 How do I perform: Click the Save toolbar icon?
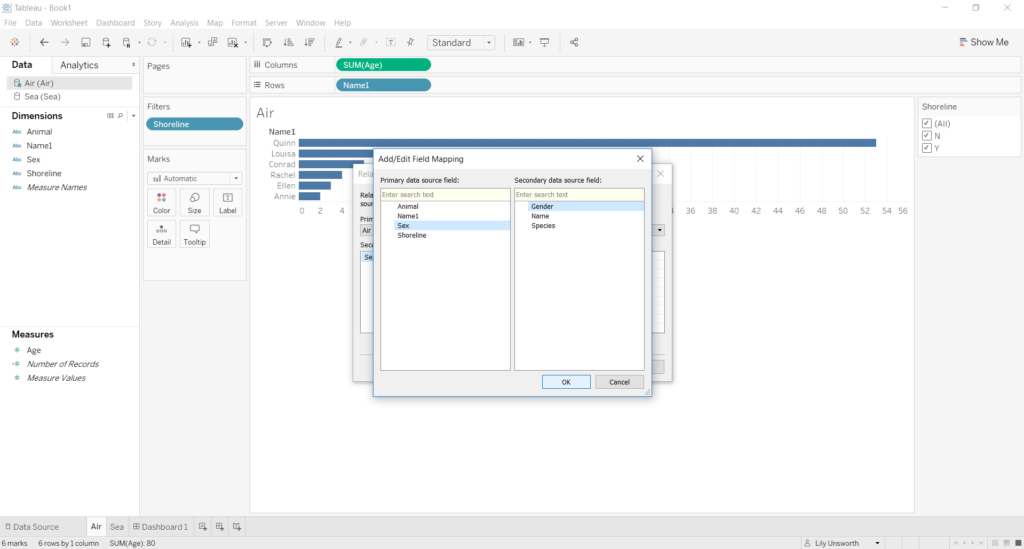[x=86, y=43]
